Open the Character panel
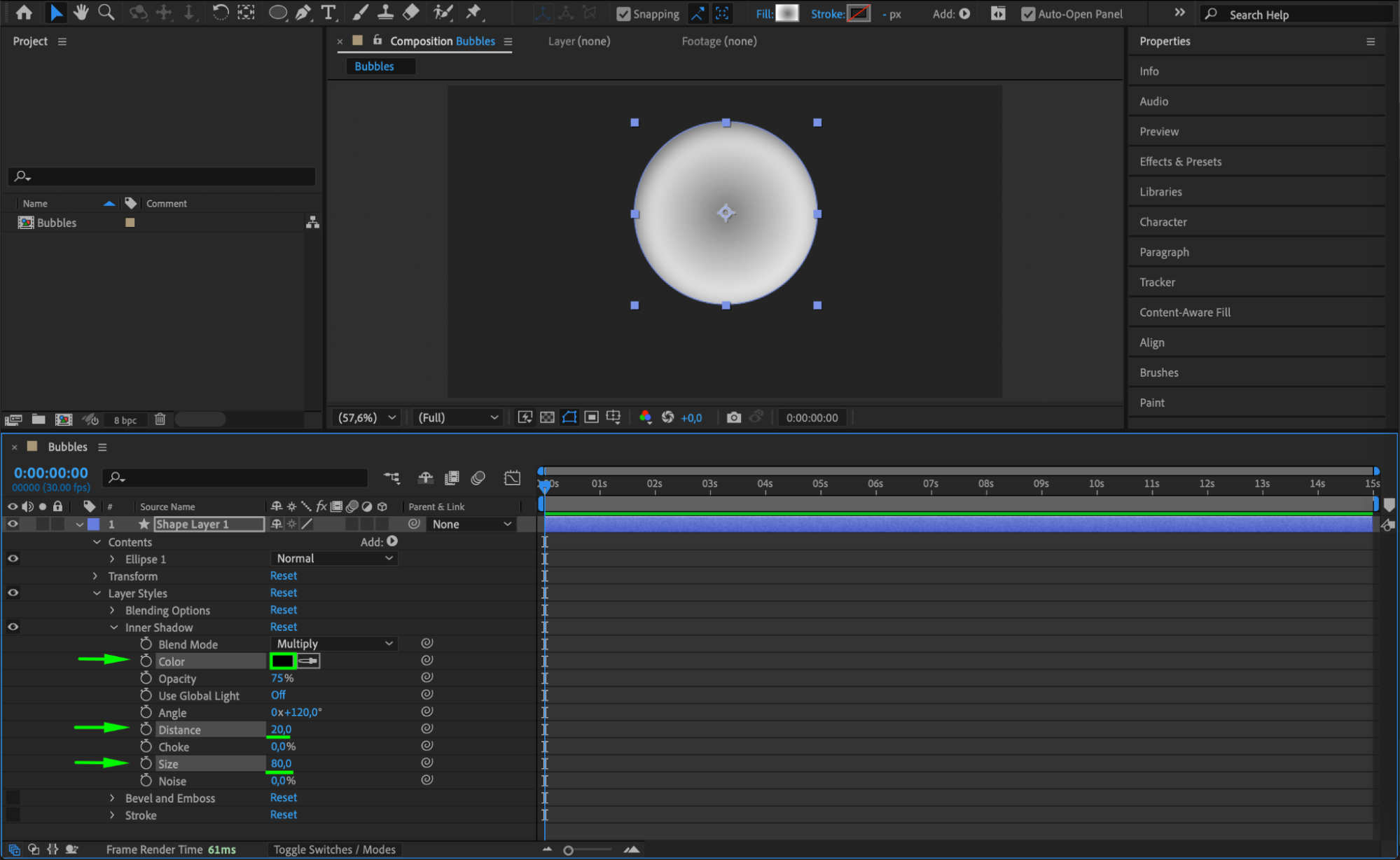The width and height of the screenshot is (1400, 860). (x=1163, y=222)
